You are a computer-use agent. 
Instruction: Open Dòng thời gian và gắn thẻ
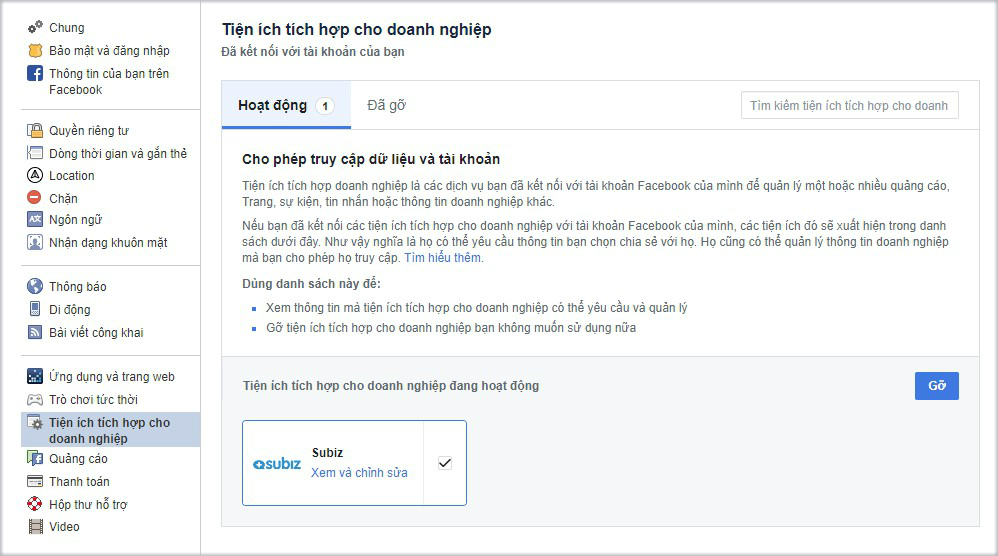[x=118, y=153]
